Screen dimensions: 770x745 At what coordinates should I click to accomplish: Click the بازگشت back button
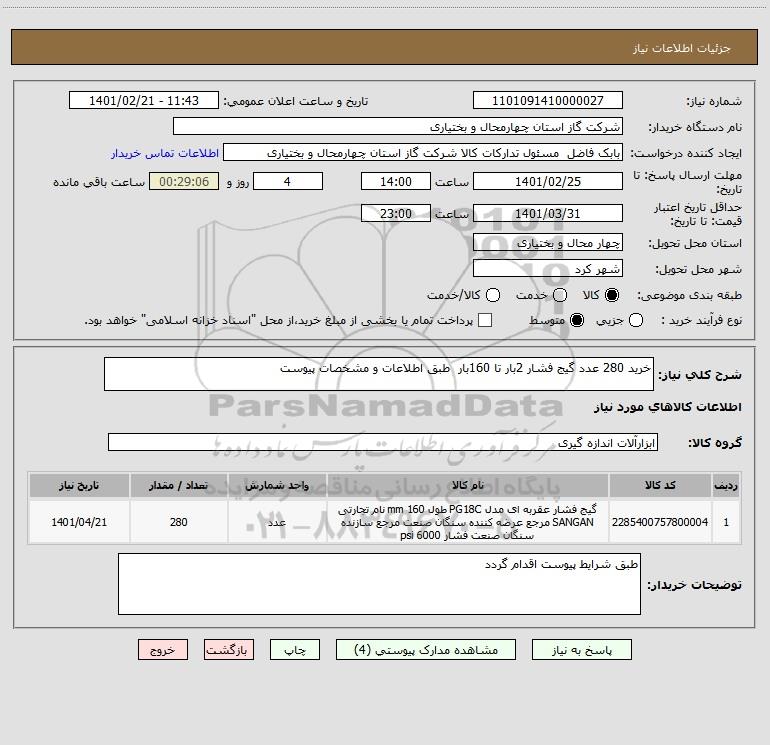[229, 650]
